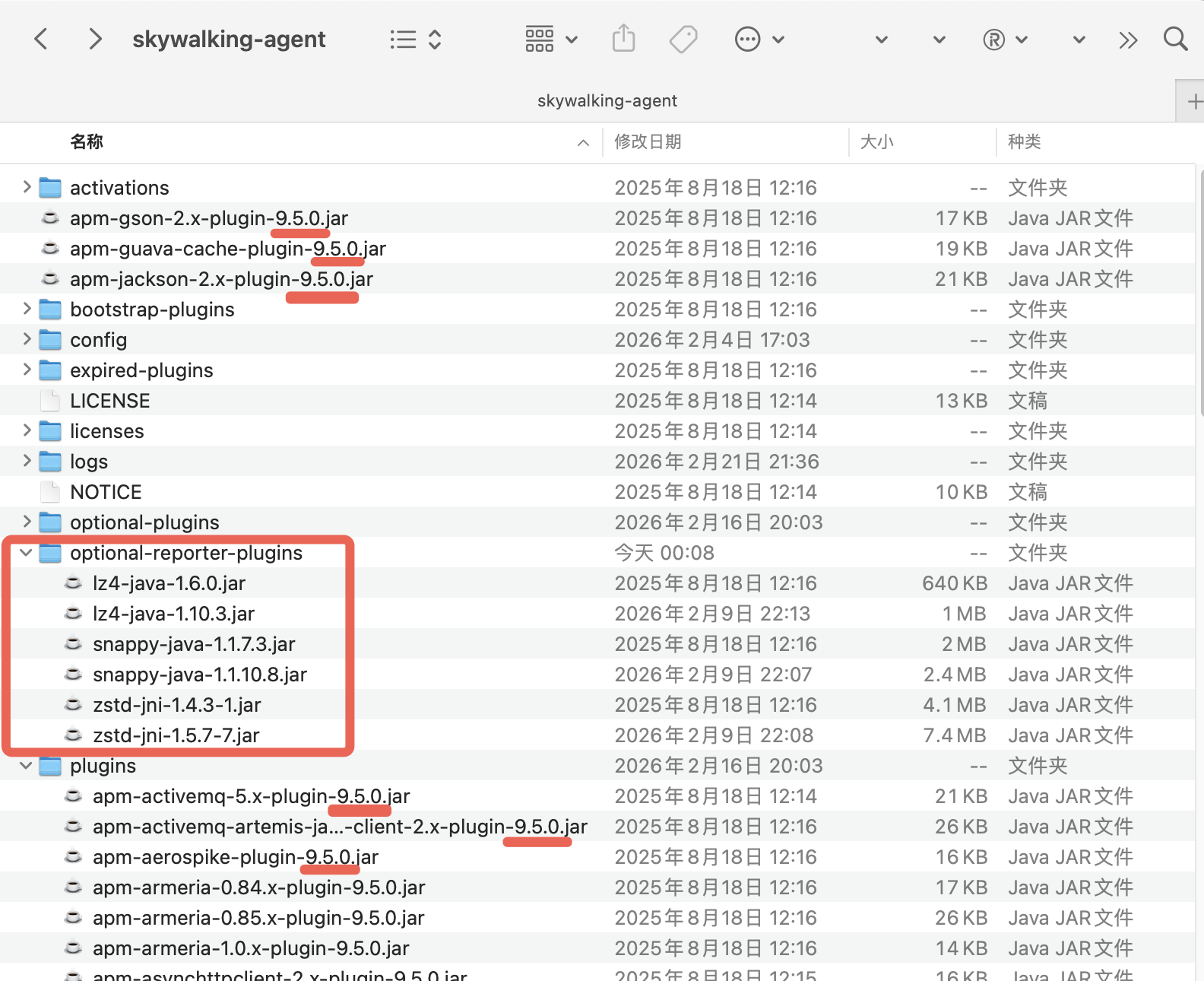Viewport: 1204px width, 981px height.
Task: Select apm-armeria-0.84.x-plugin-9.5.0.jar
Action: 258,887
